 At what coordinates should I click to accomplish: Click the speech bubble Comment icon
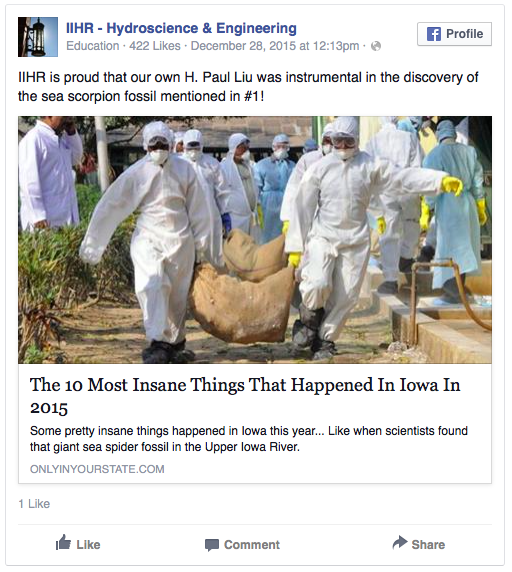pyautogui.click(x=212, y=545)
